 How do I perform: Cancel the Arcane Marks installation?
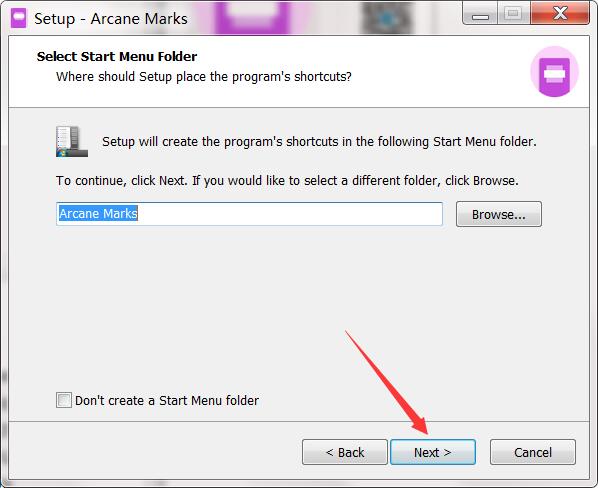[x=533, y=452]
